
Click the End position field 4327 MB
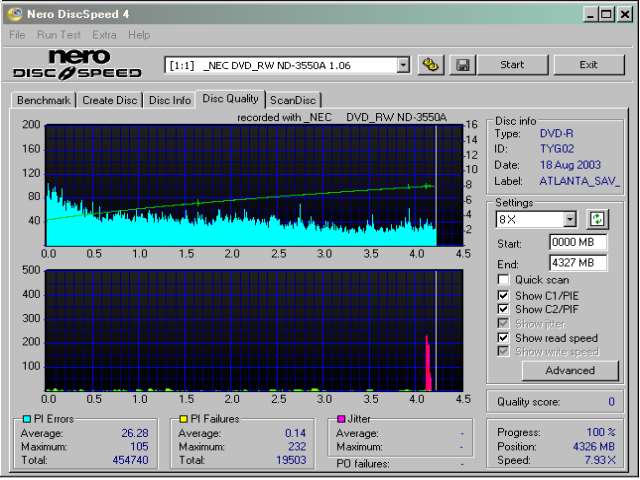coord(578,263)
